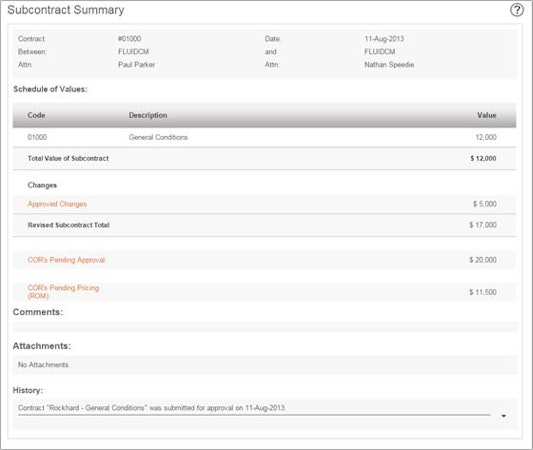Click the name Paul Parker
The height and width of the screenshot is (450, 533).
136,65
